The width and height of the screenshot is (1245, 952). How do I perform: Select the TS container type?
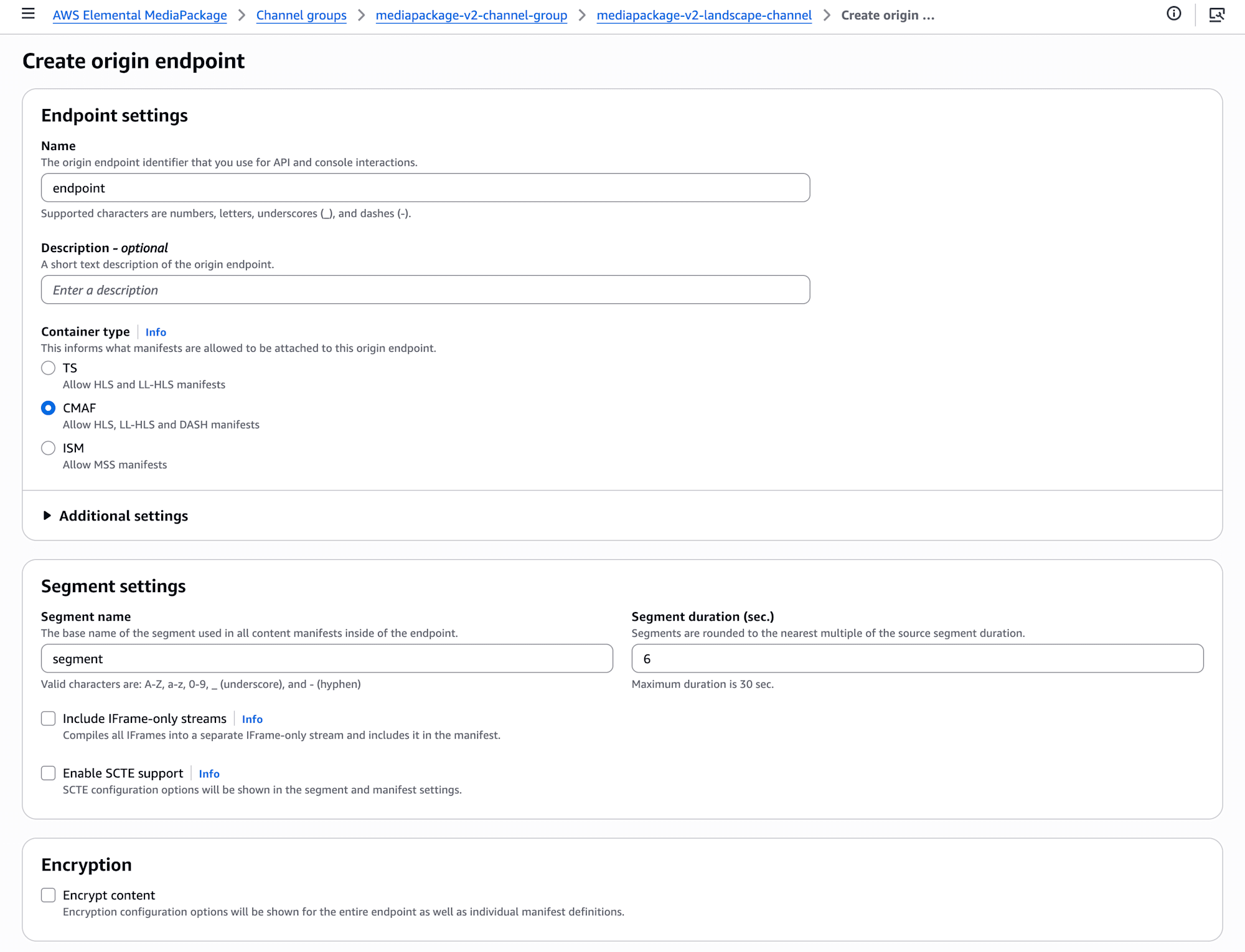[x=48, y=368]
